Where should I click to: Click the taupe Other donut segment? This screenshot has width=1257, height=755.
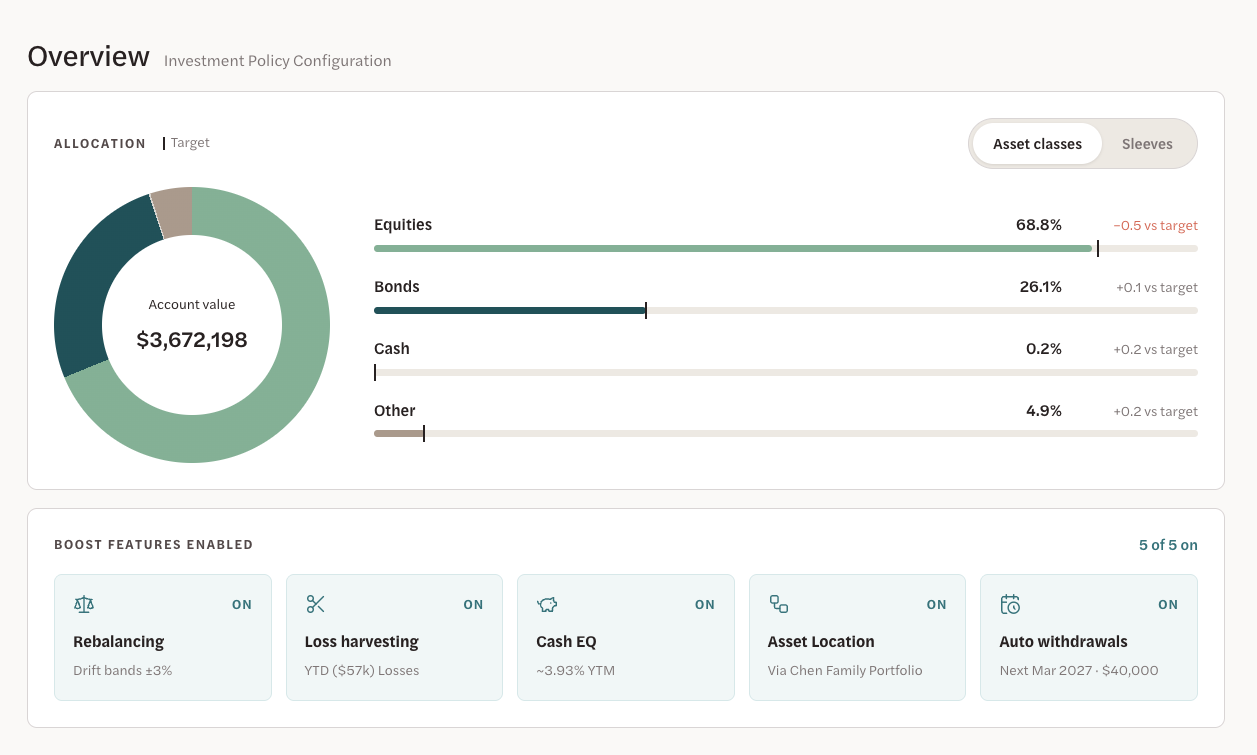click(x=172, y=212)
